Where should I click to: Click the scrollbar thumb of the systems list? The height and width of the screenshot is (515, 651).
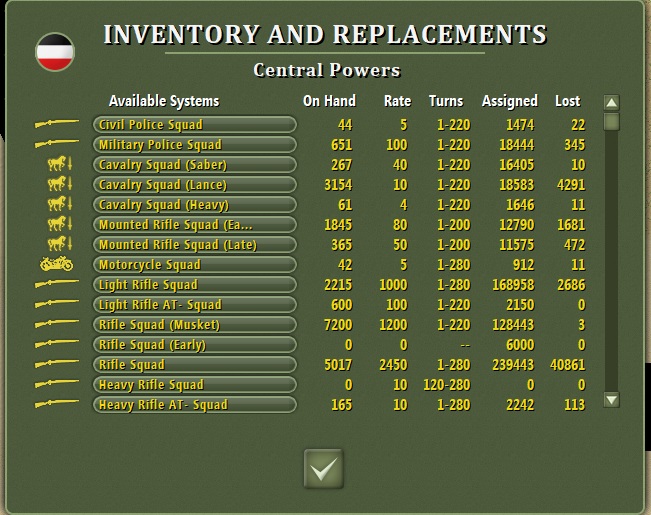click(612, 122)
